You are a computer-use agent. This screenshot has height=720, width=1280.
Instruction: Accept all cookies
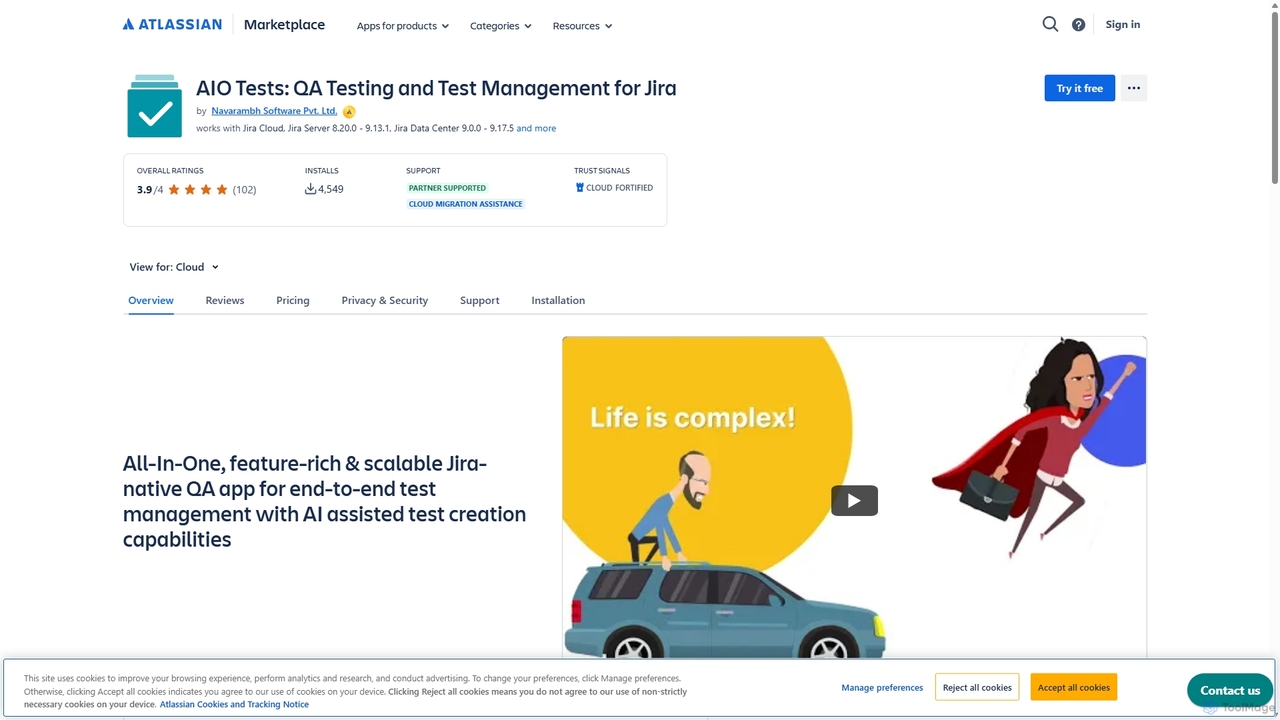click(x=1074, y=687)
